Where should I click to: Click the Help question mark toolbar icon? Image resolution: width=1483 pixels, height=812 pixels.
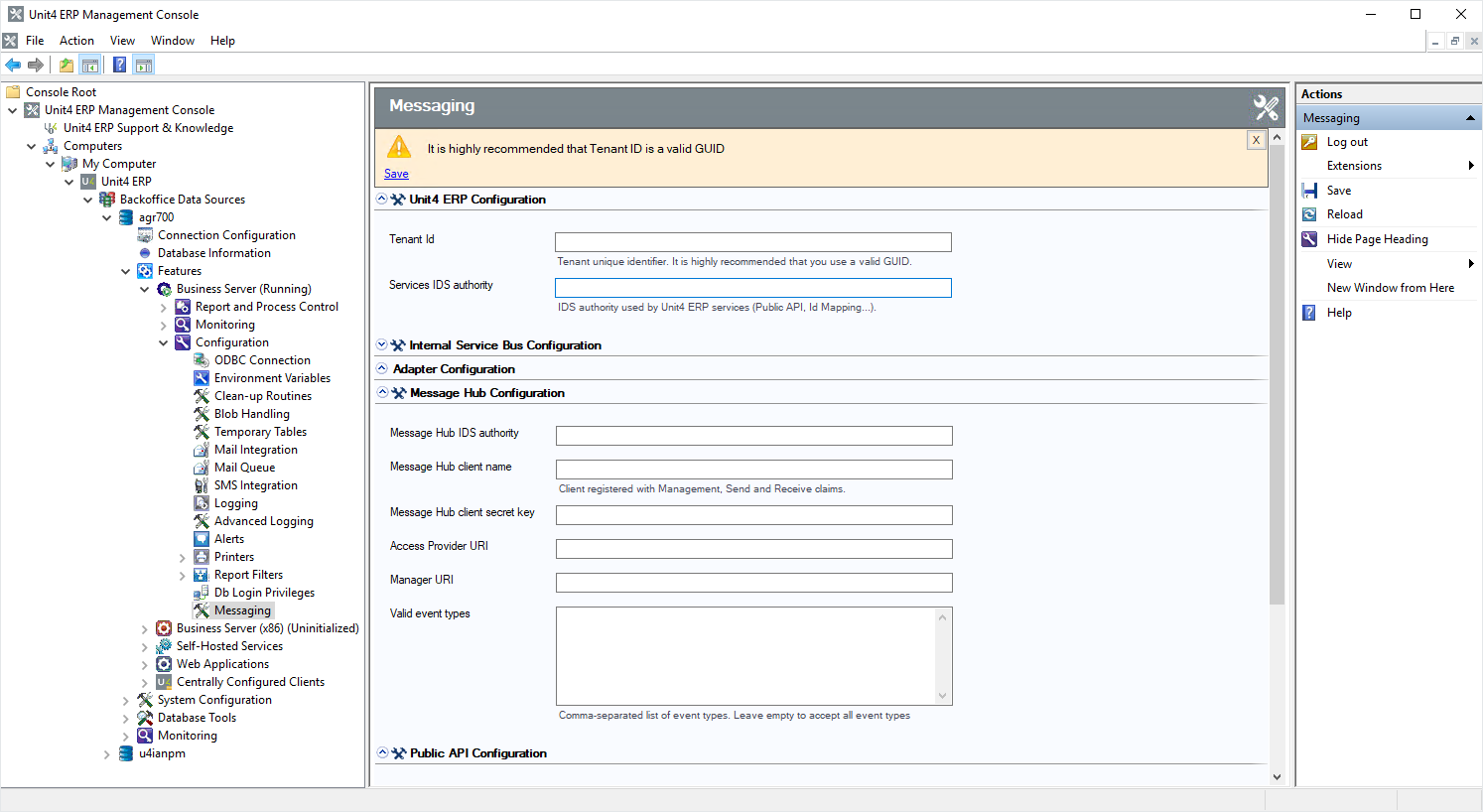tap(119, 66)
